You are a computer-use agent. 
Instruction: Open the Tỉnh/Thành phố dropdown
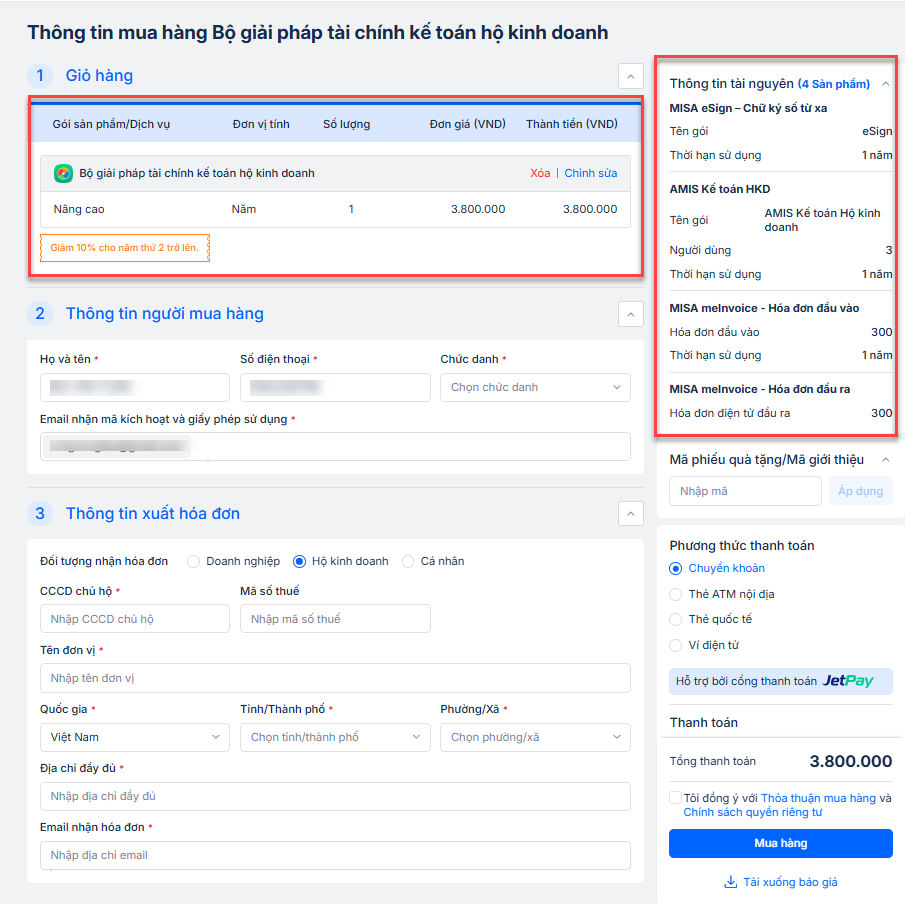click(x=335, y=738)
